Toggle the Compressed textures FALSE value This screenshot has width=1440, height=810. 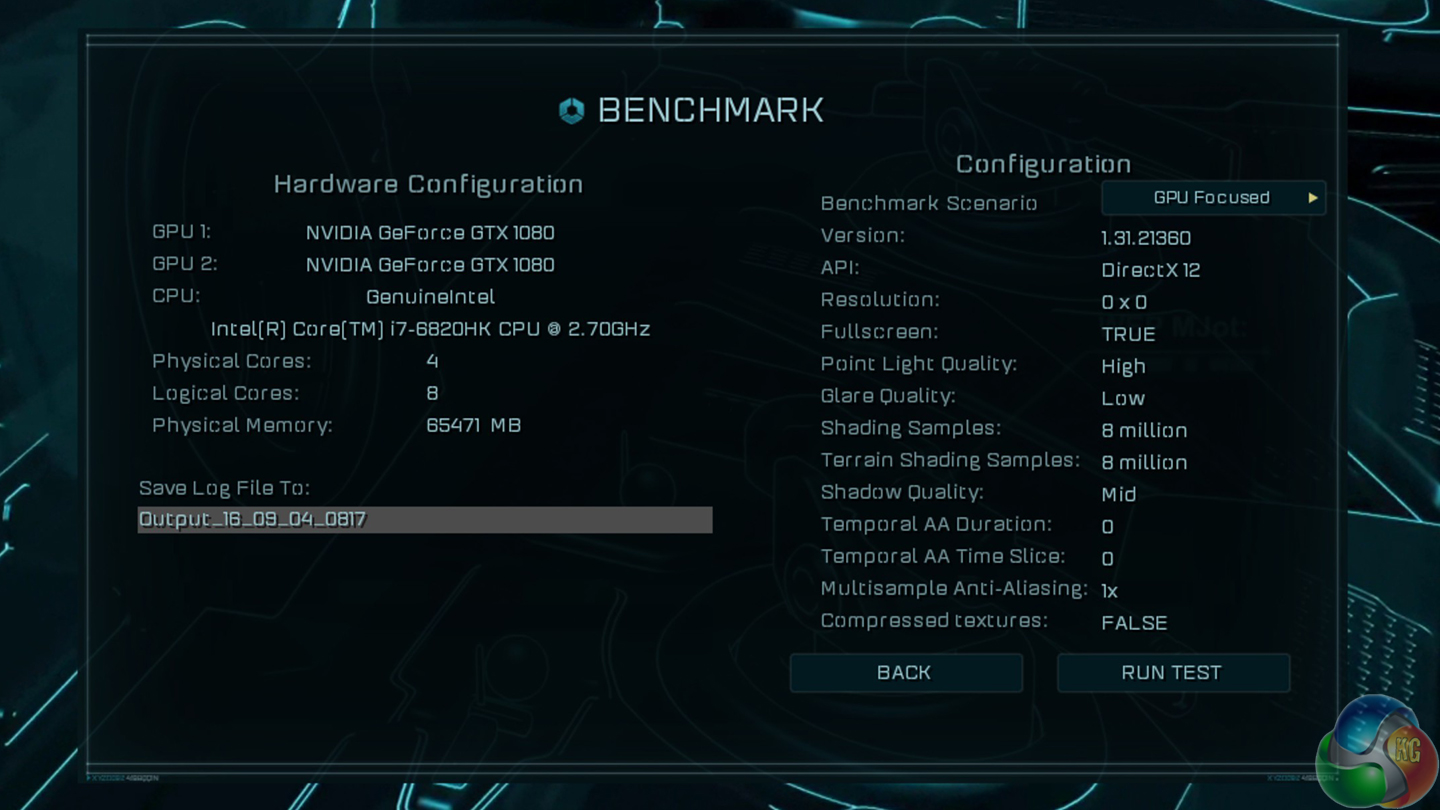point(1134,623)
